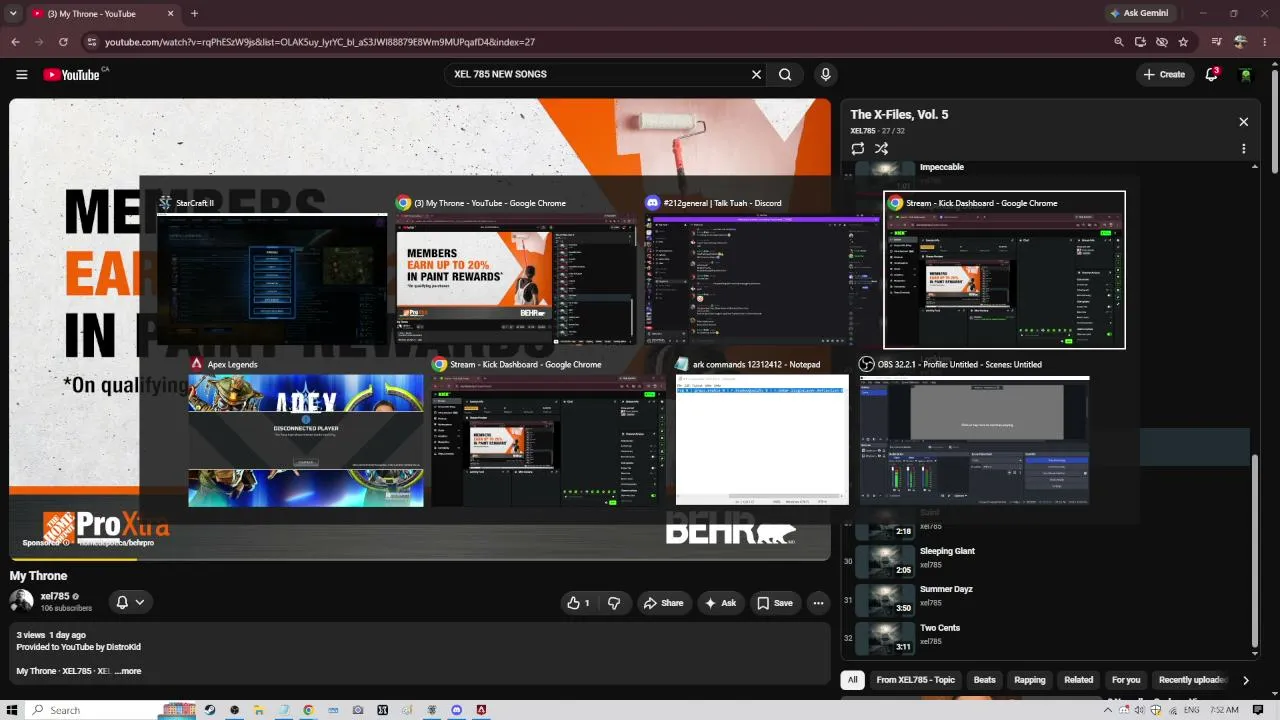Save the video to a playlist

pyautogui.click(x=775, y=603)
